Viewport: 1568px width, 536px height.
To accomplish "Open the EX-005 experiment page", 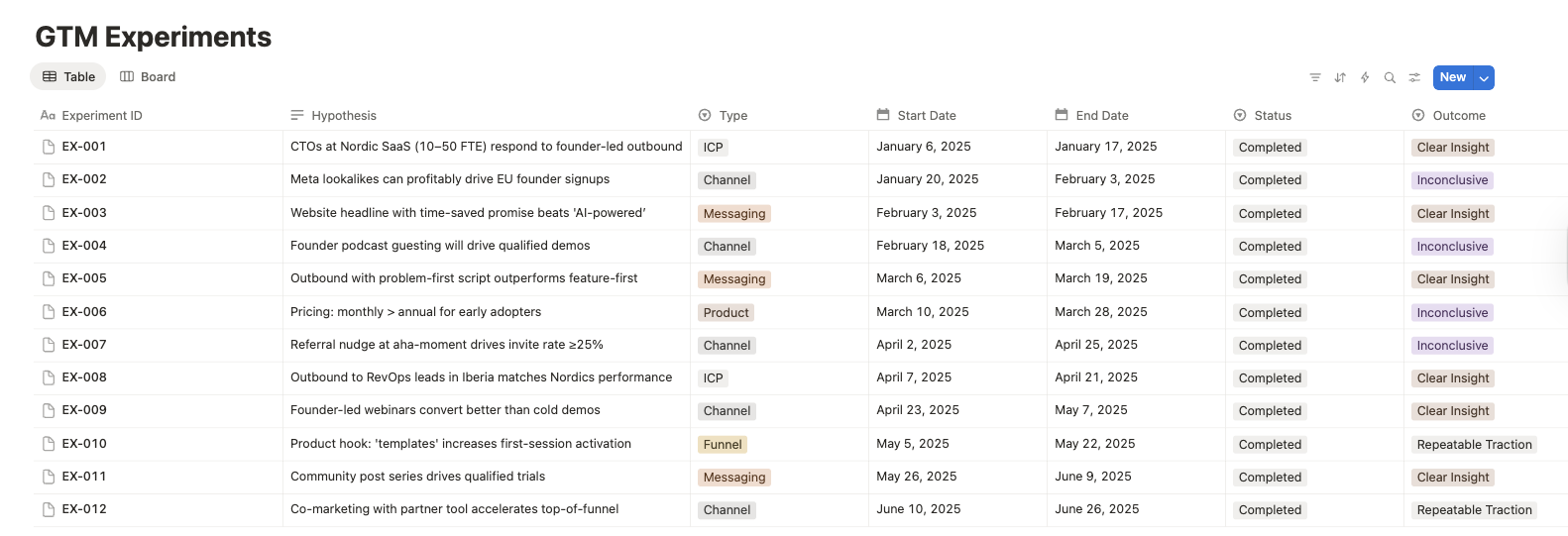I will pos(84,278).
